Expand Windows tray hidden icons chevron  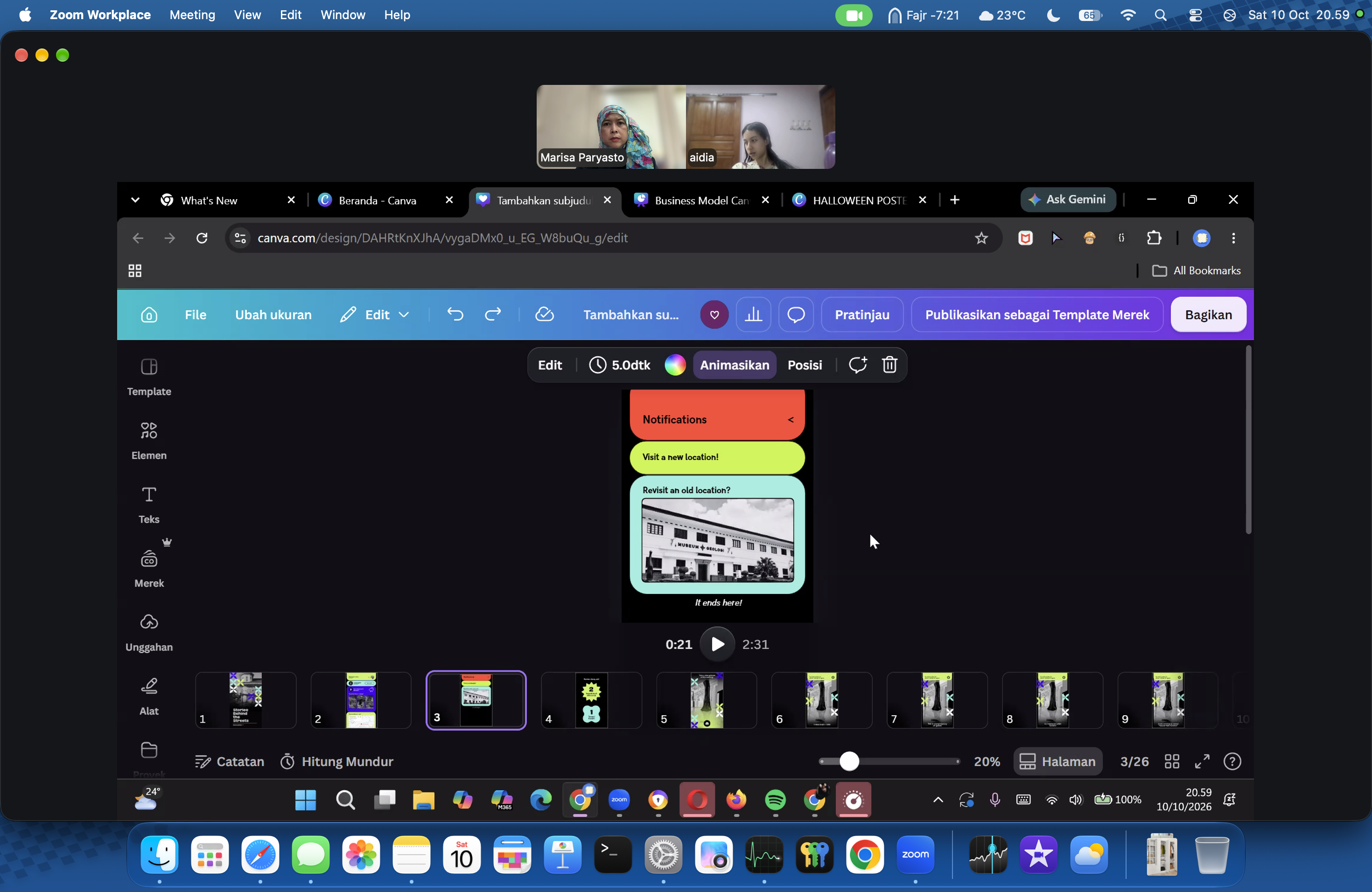click(938, 800)
